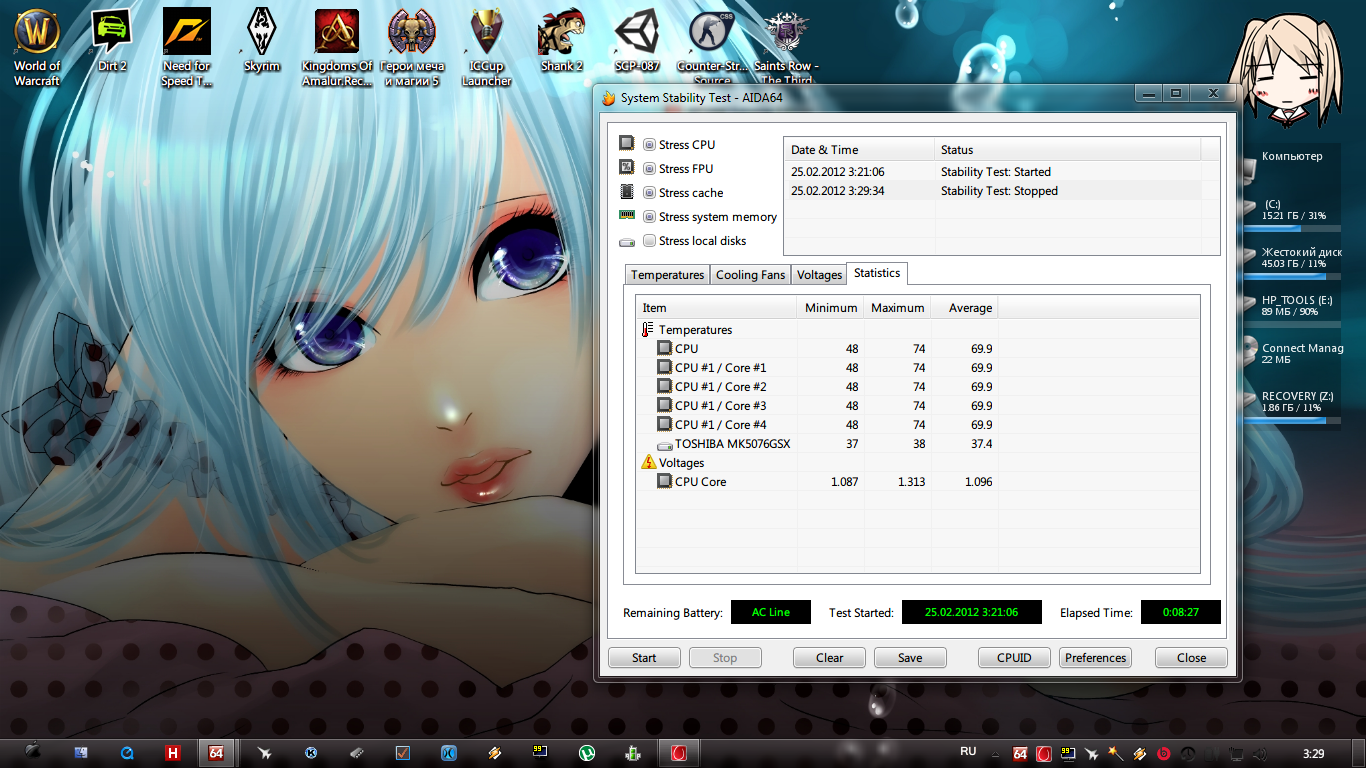
Task: Open Saints Row The Third shortcut
Action: tap(787, 48)
